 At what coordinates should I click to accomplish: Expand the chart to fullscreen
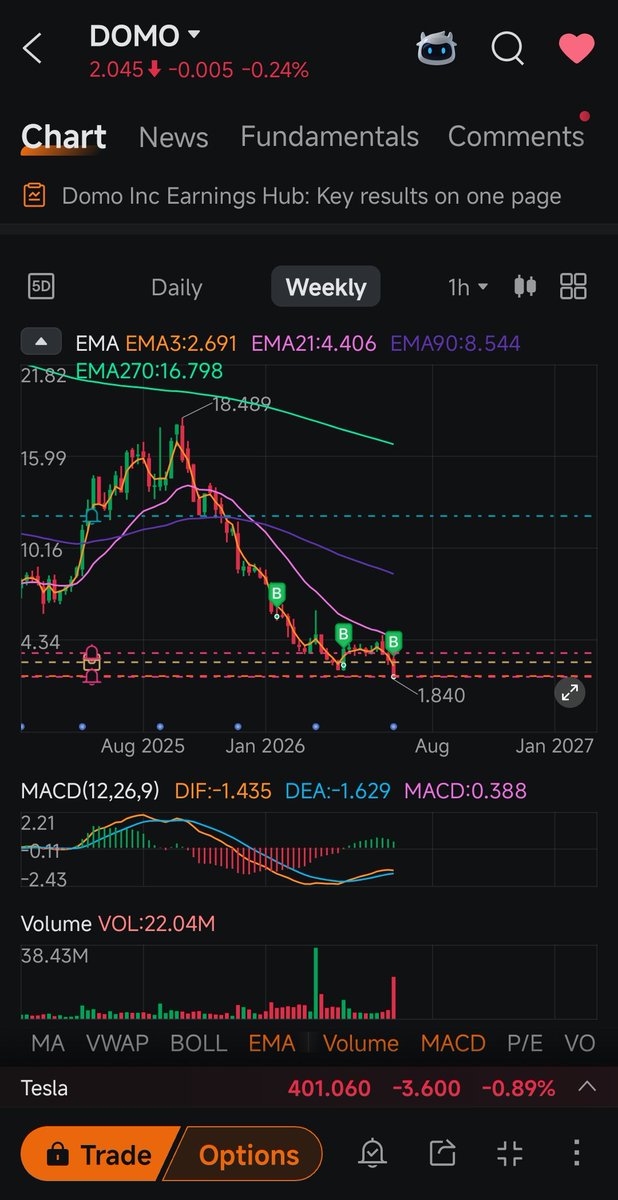point(569,692)
